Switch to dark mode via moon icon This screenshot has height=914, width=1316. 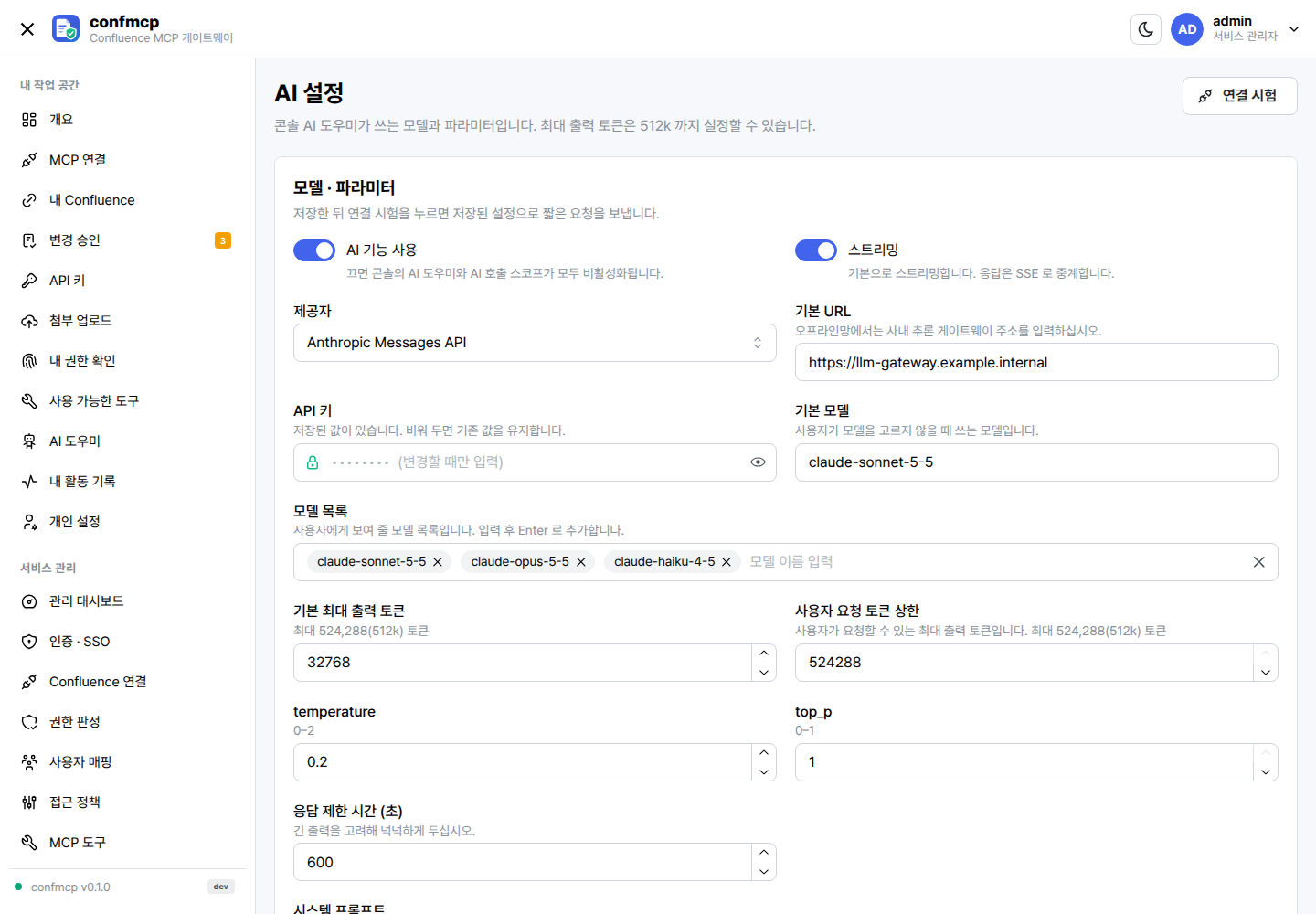[1146, 29]
